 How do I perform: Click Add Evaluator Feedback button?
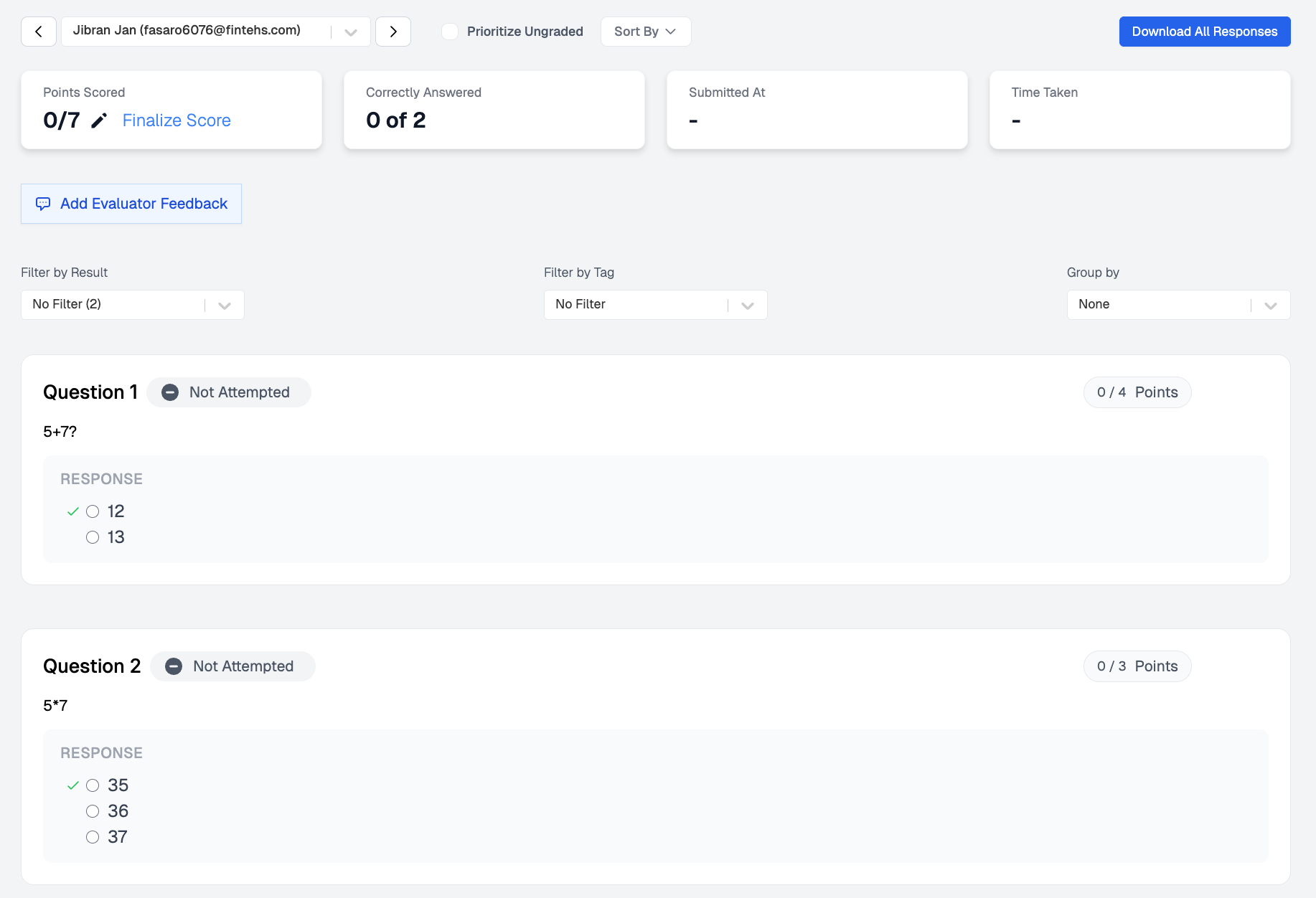click(131, 204)
